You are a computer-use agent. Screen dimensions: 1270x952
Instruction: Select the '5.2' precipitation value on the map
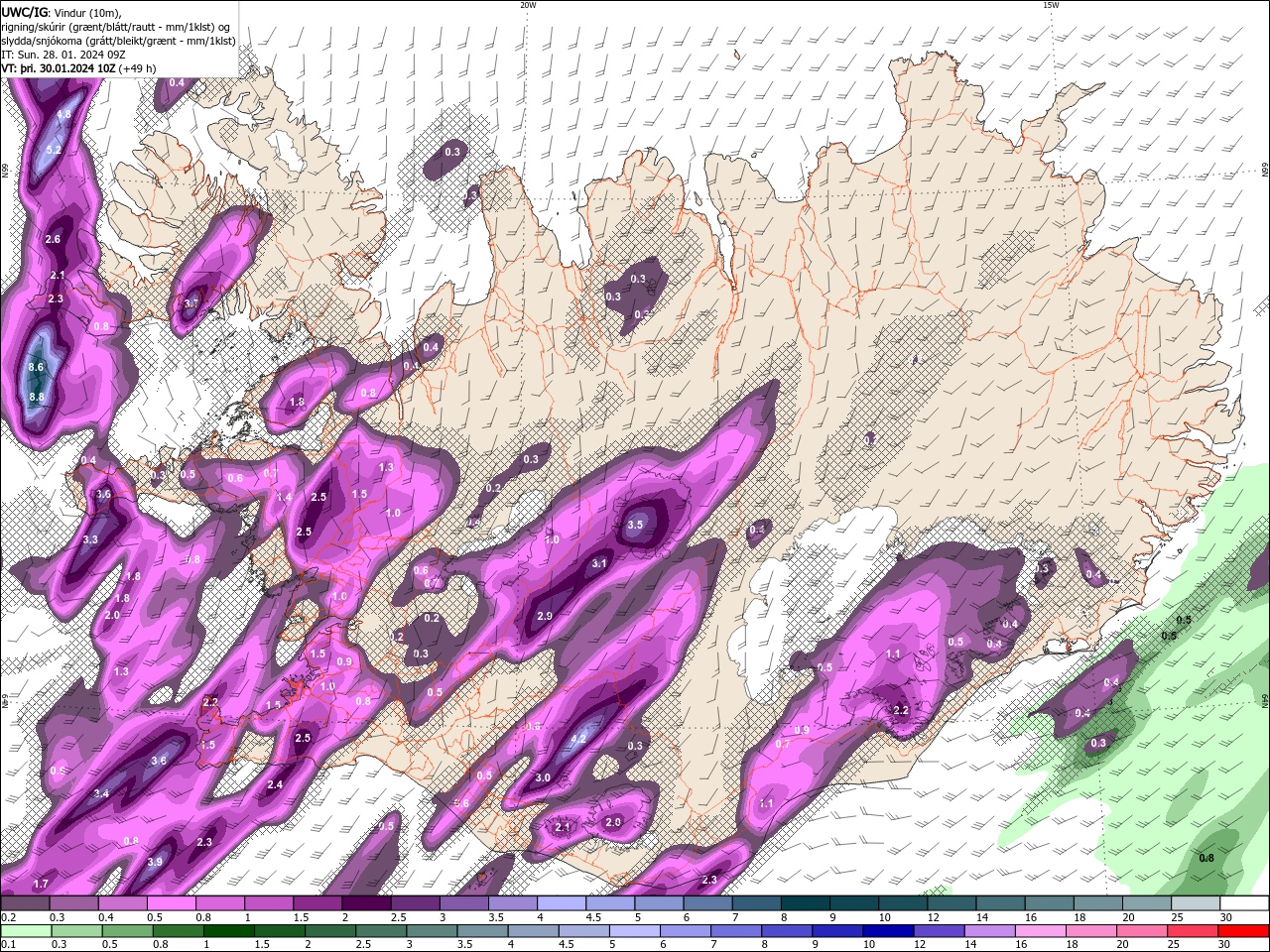pyautogui.click(x=55, y=150)
